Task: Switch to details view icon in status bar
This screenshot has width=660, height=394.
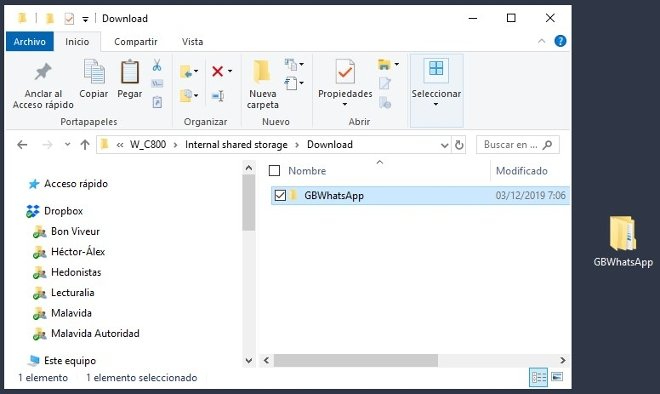Action: (538, 377)
